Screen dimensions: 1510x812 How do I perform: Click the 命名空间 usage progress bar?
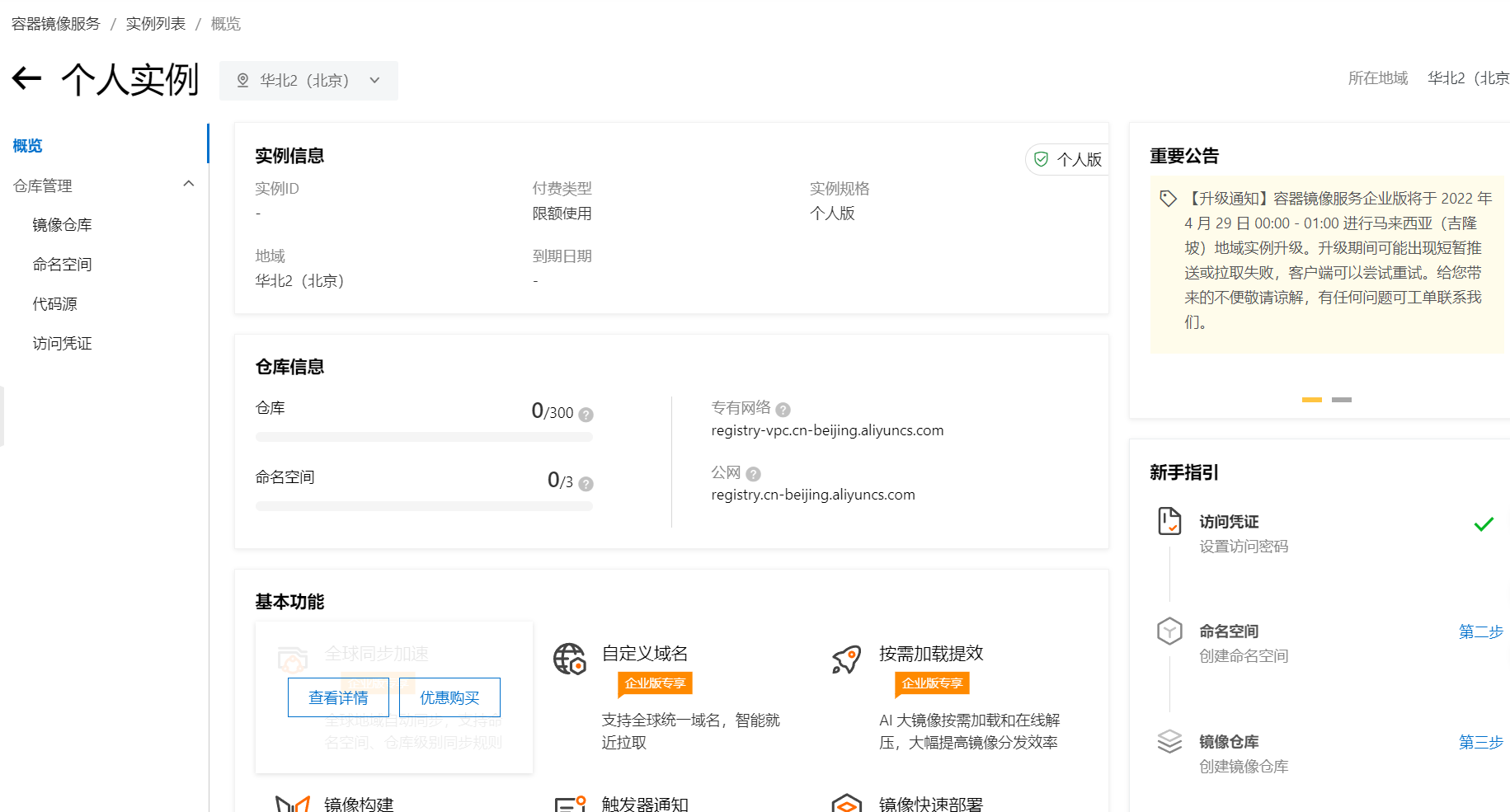click(424, 506)
